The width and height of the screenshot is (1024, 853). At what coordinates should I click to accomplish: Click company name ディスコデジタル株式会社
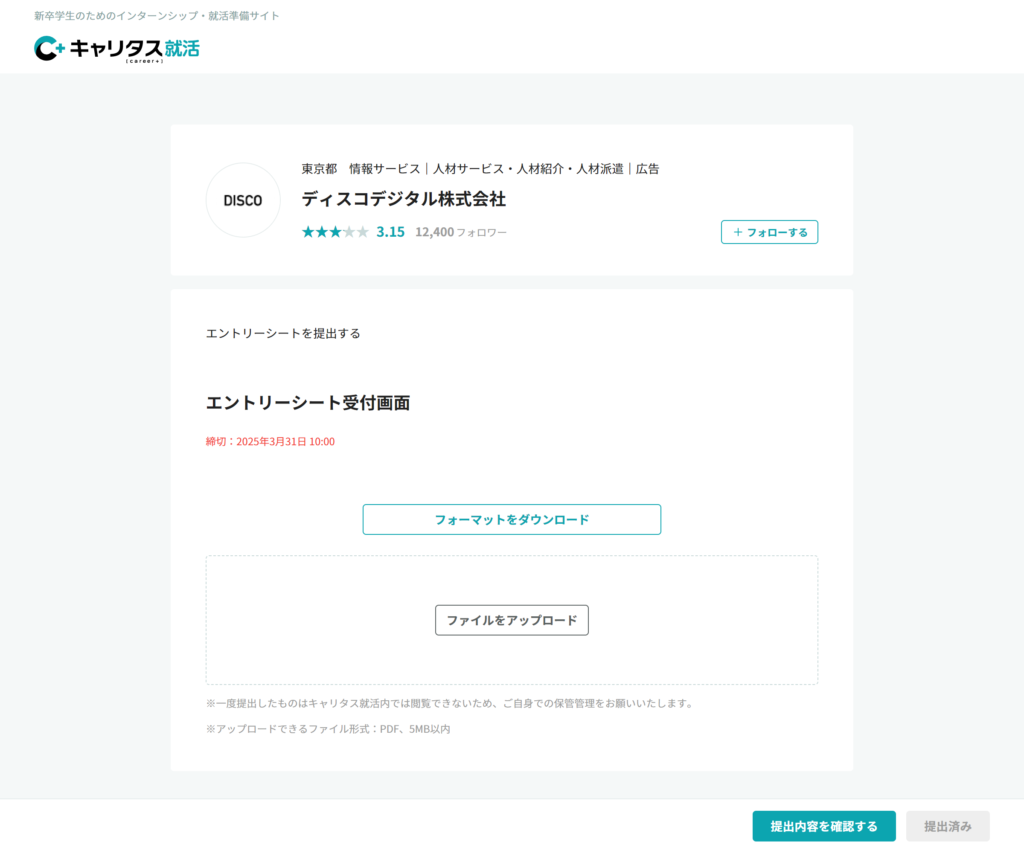point(404,199)
